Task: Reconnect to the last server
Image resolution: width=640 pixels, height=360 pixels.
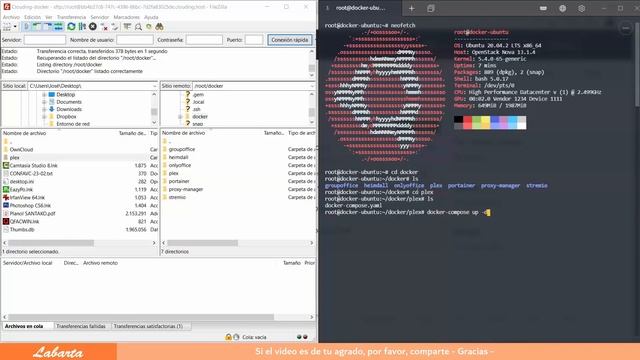Action: pyautogui.click(x=115, y=27)
